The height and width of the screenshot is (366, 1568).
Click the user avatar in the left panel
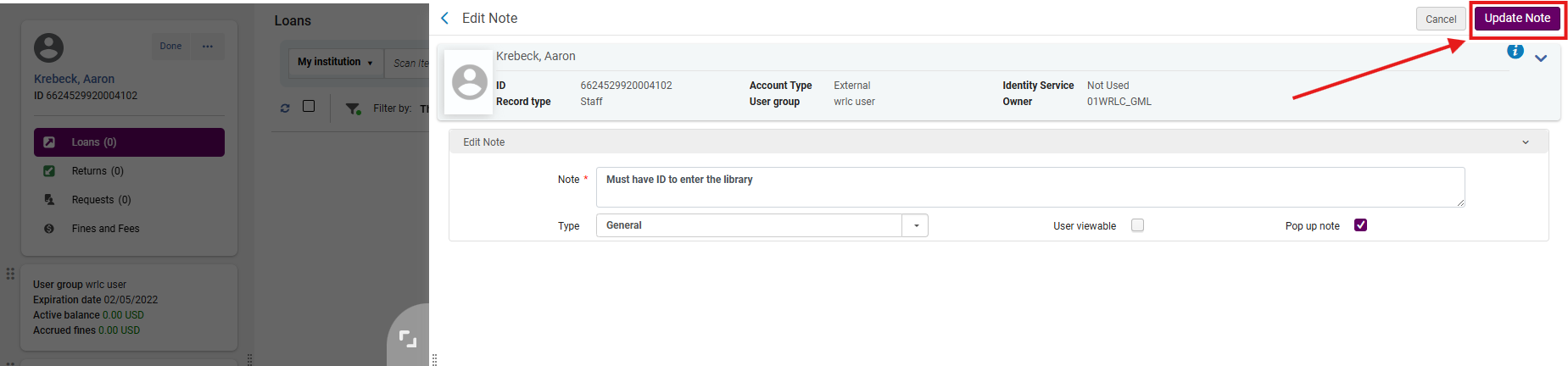(x=48, y=47)
